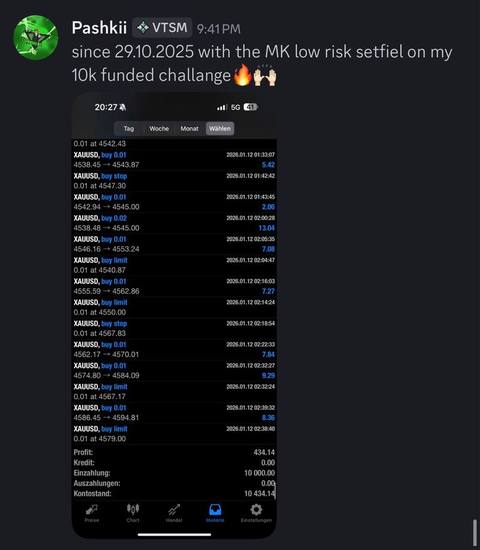Click the 9:41 PM message timestamp
The width and height of the screenshot is (480, 550).
click(x=219, y=29)
